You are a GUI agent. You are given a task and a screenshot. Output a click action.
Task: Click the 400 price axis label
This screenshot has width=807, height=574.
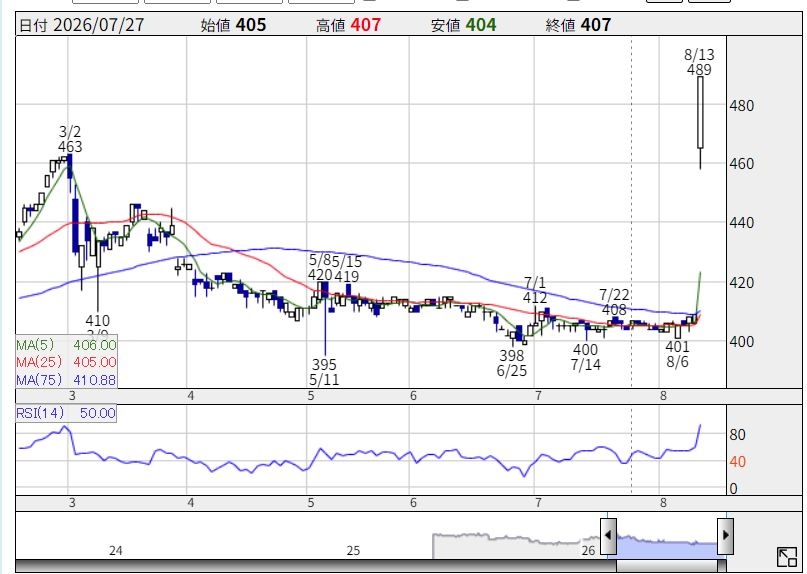tap(742, 341)
